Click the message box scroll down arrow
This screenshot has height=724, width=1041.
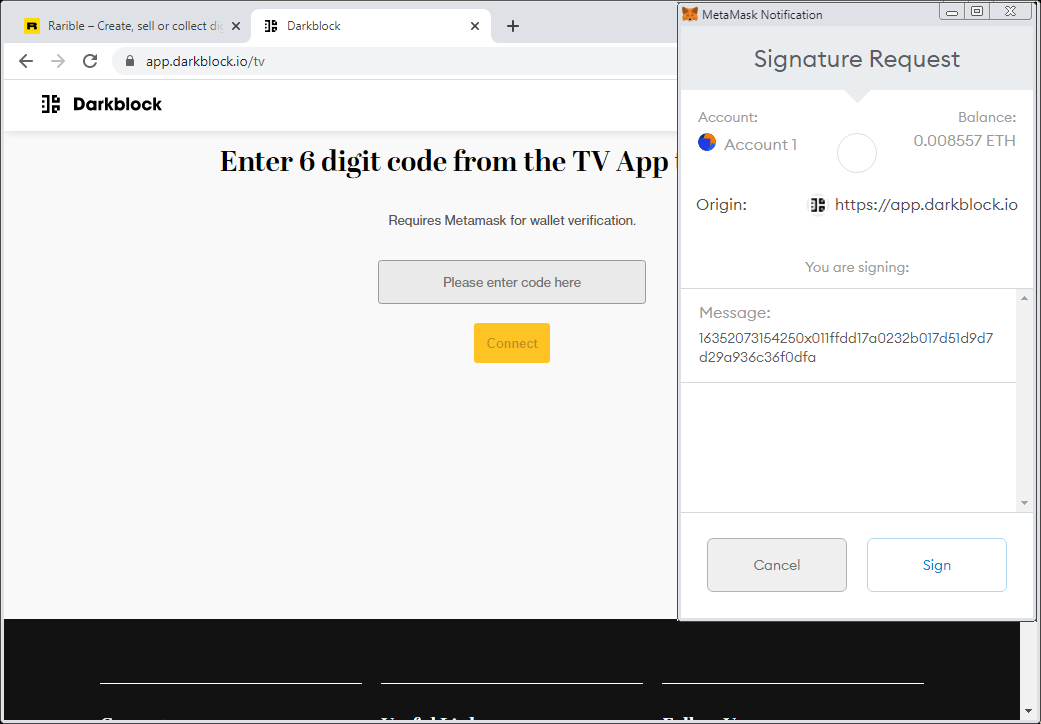pyautogui.click(x=1024, y=503)
